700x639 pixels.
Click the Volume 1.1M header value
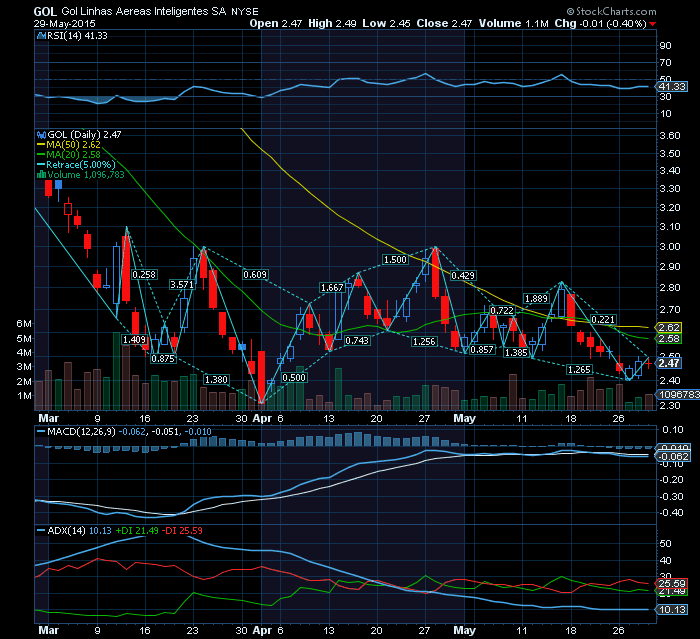tap(514, 24)
